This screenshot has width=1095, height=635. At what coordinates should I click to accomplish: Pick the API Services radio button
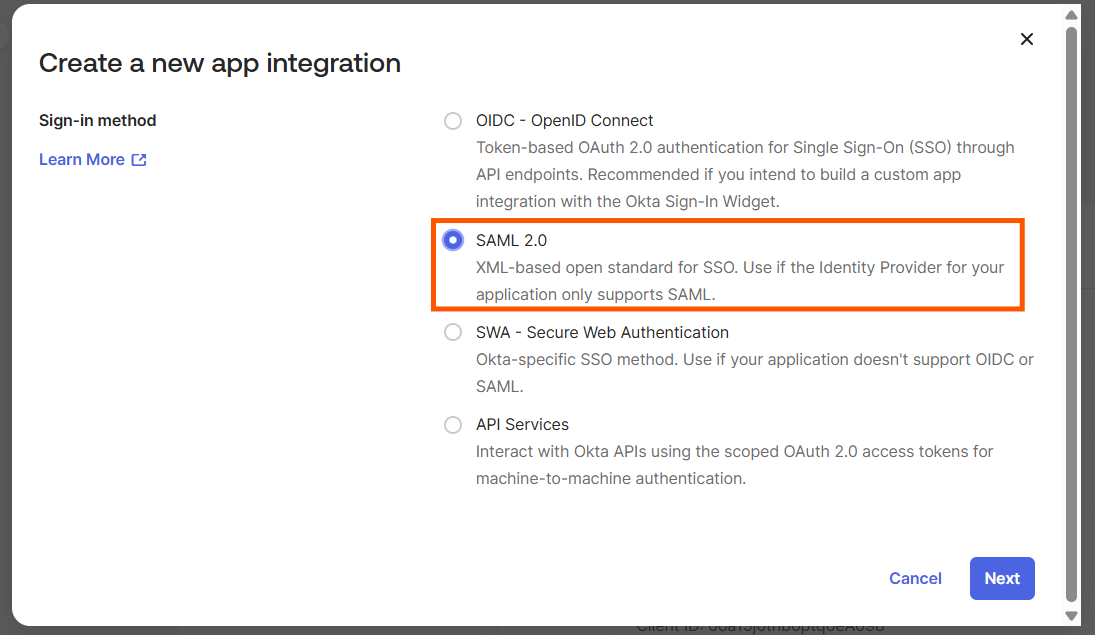453,425
